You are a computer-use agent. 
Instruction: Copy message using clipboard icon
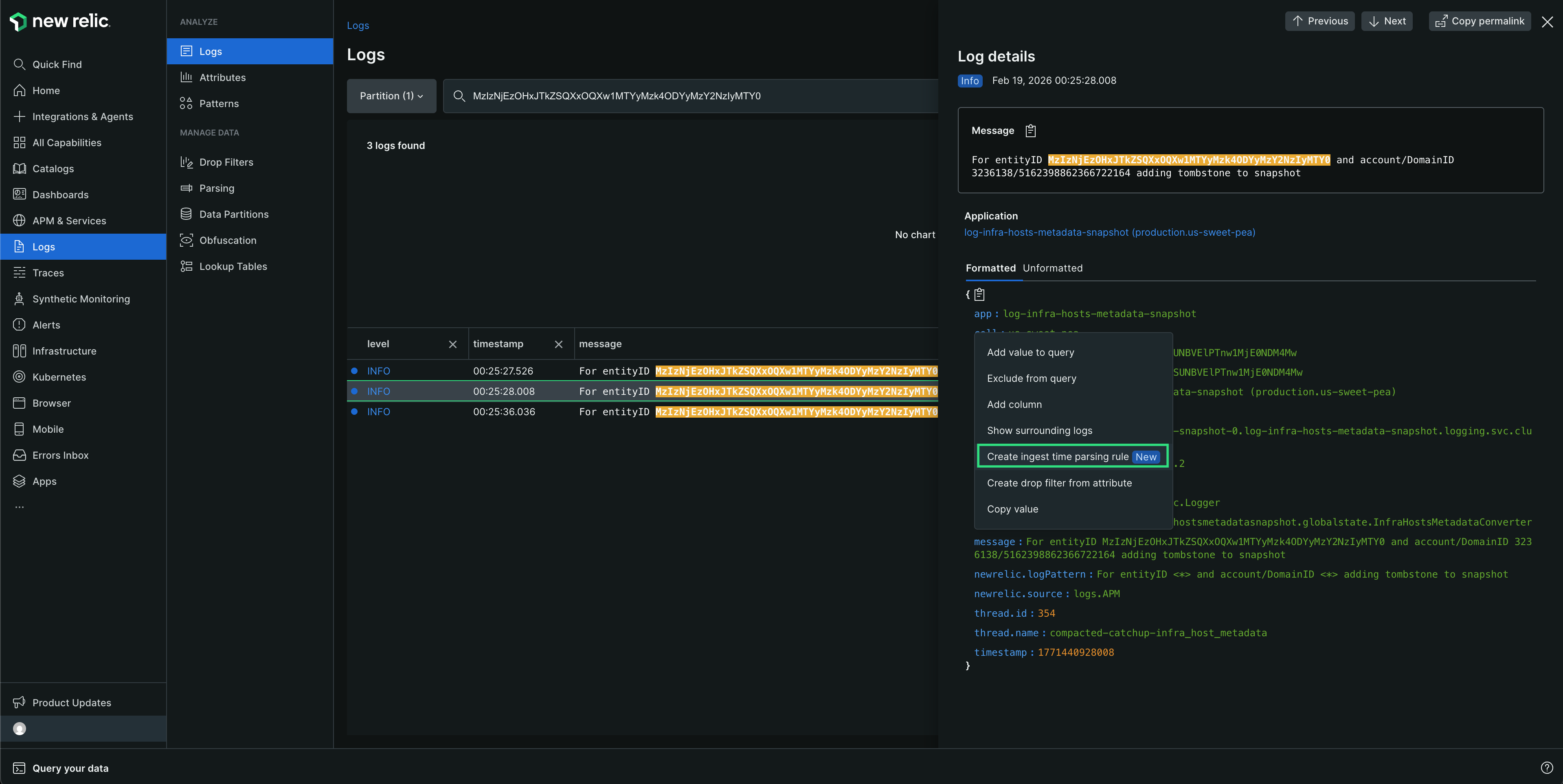pos(1030,130)
